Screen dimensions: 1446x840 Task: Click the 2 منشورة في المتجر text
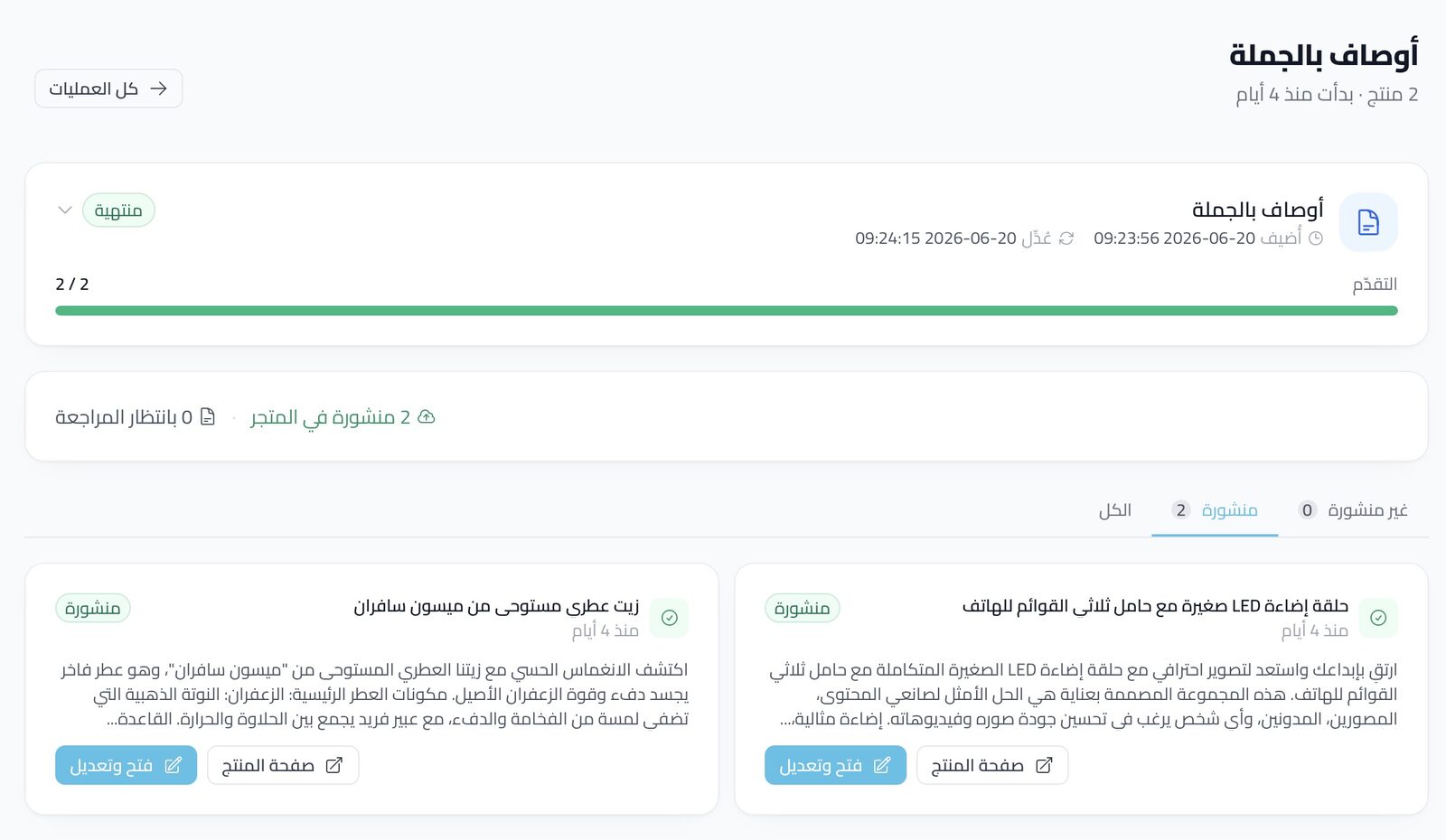330,416
